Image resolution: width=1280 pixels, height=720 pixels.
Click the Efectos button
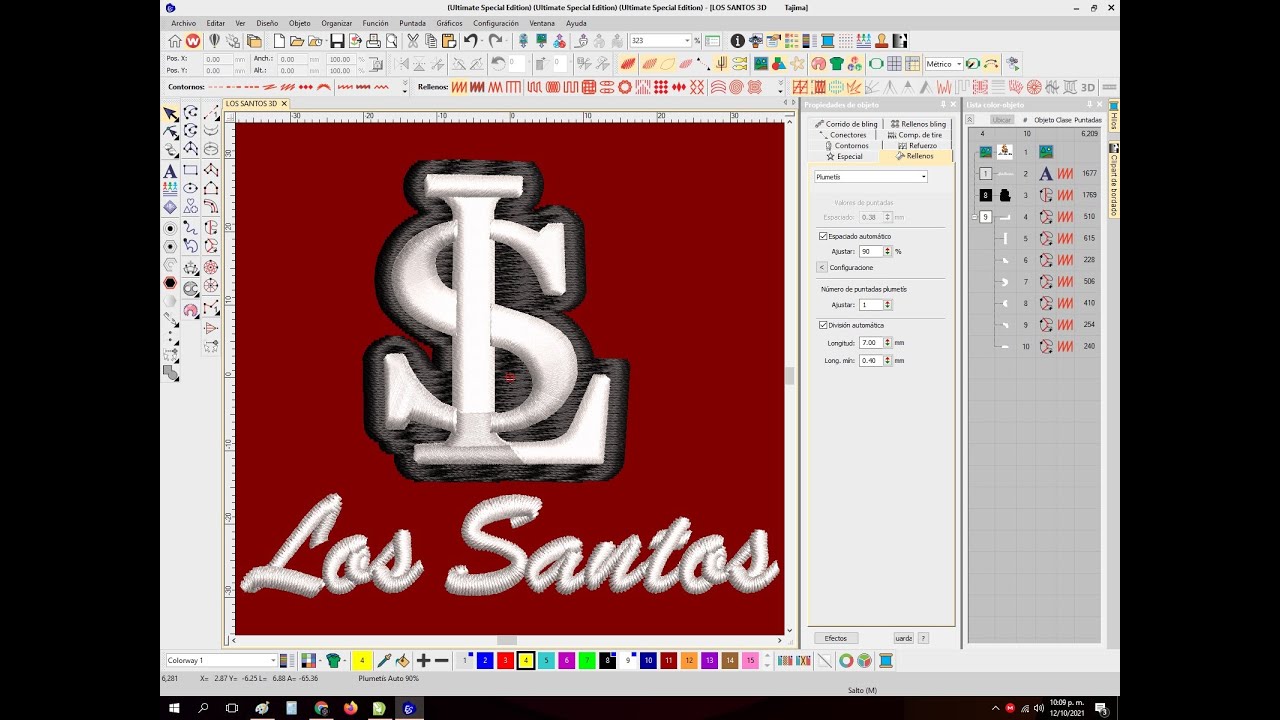point(836,638)
